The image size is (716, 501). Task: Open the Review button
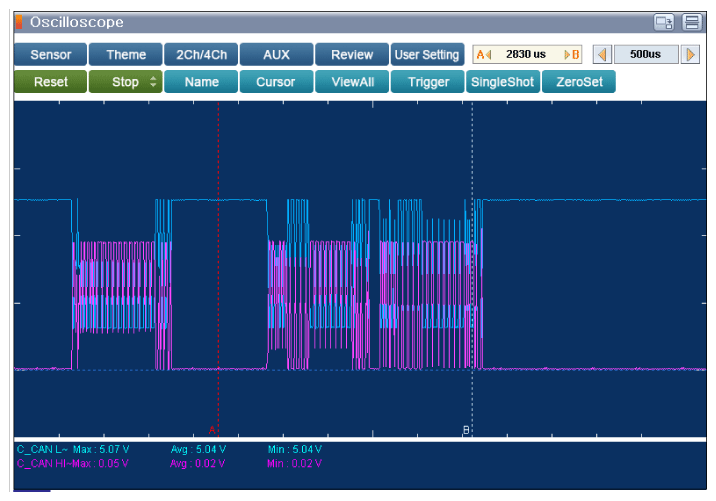coord(352,55)
